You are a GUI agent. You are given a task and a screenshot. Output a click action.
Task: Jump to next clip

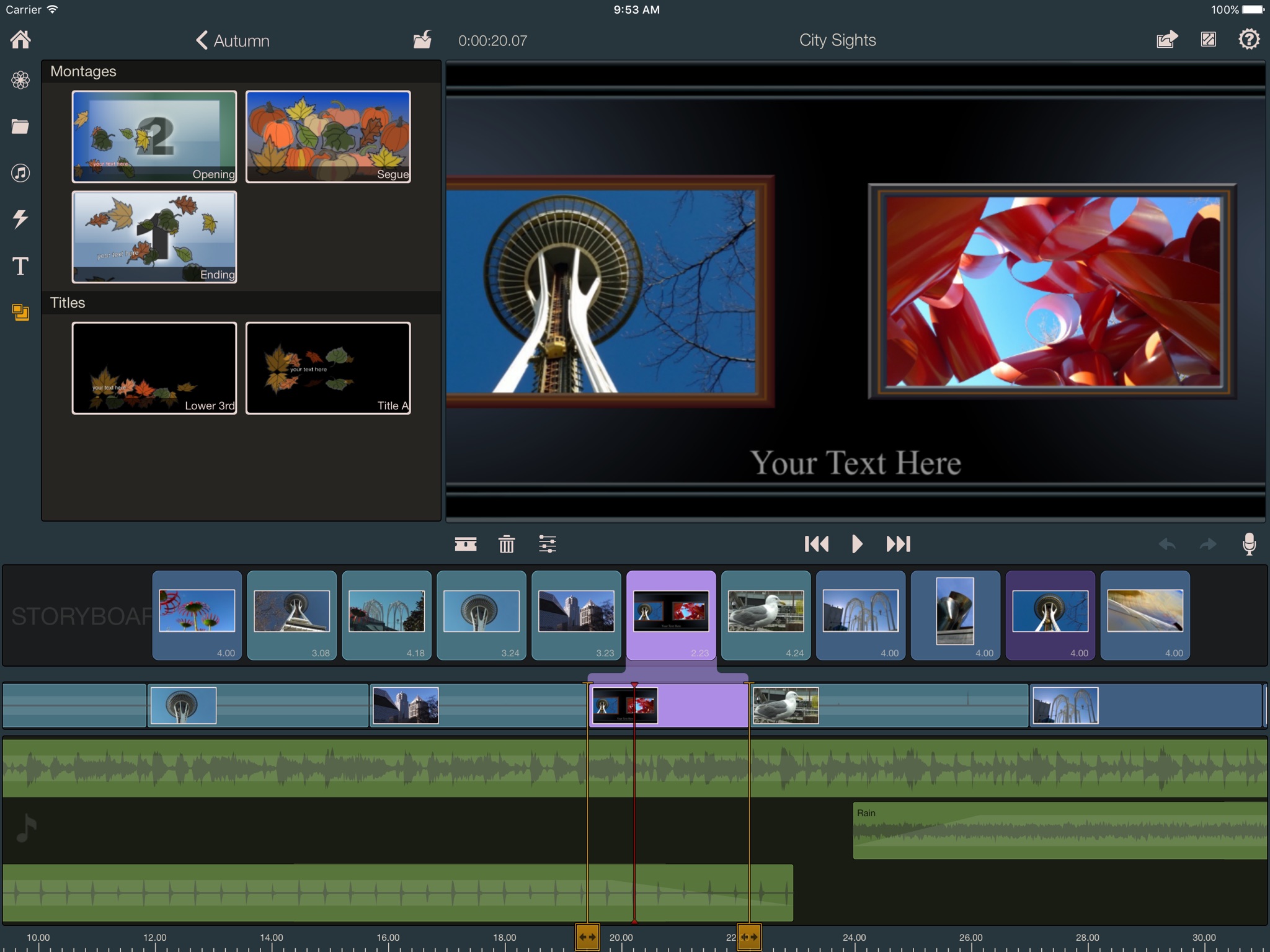coord(898,544)
